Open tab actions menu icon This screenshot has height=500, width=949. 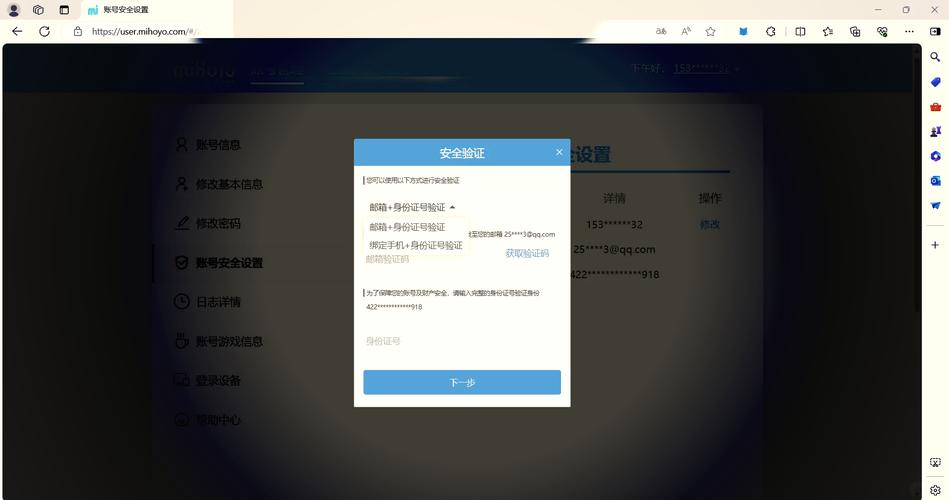64,10
